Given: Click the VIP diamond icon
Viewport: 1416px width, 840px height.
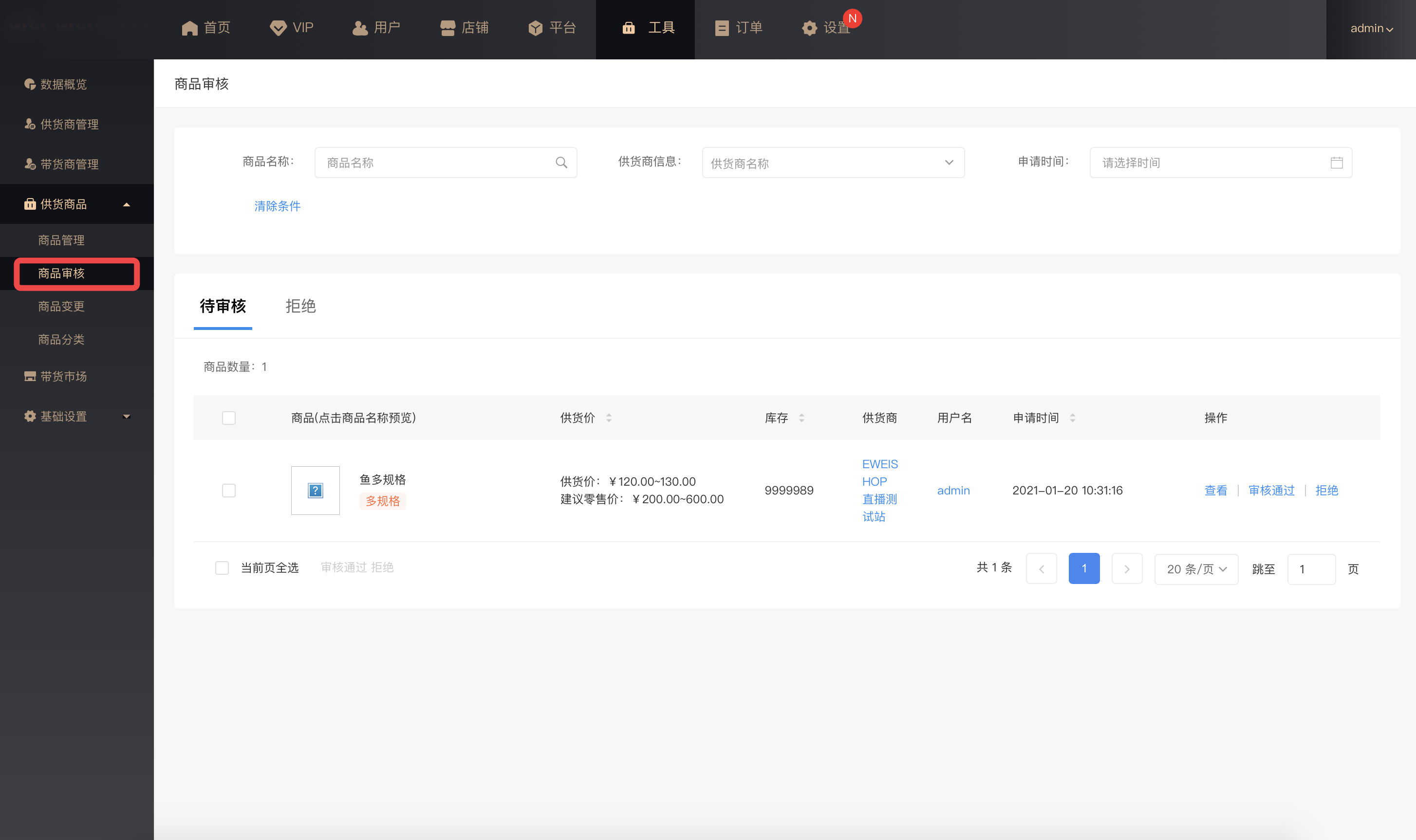Looking at the screenshot, I should click(278, 28).
